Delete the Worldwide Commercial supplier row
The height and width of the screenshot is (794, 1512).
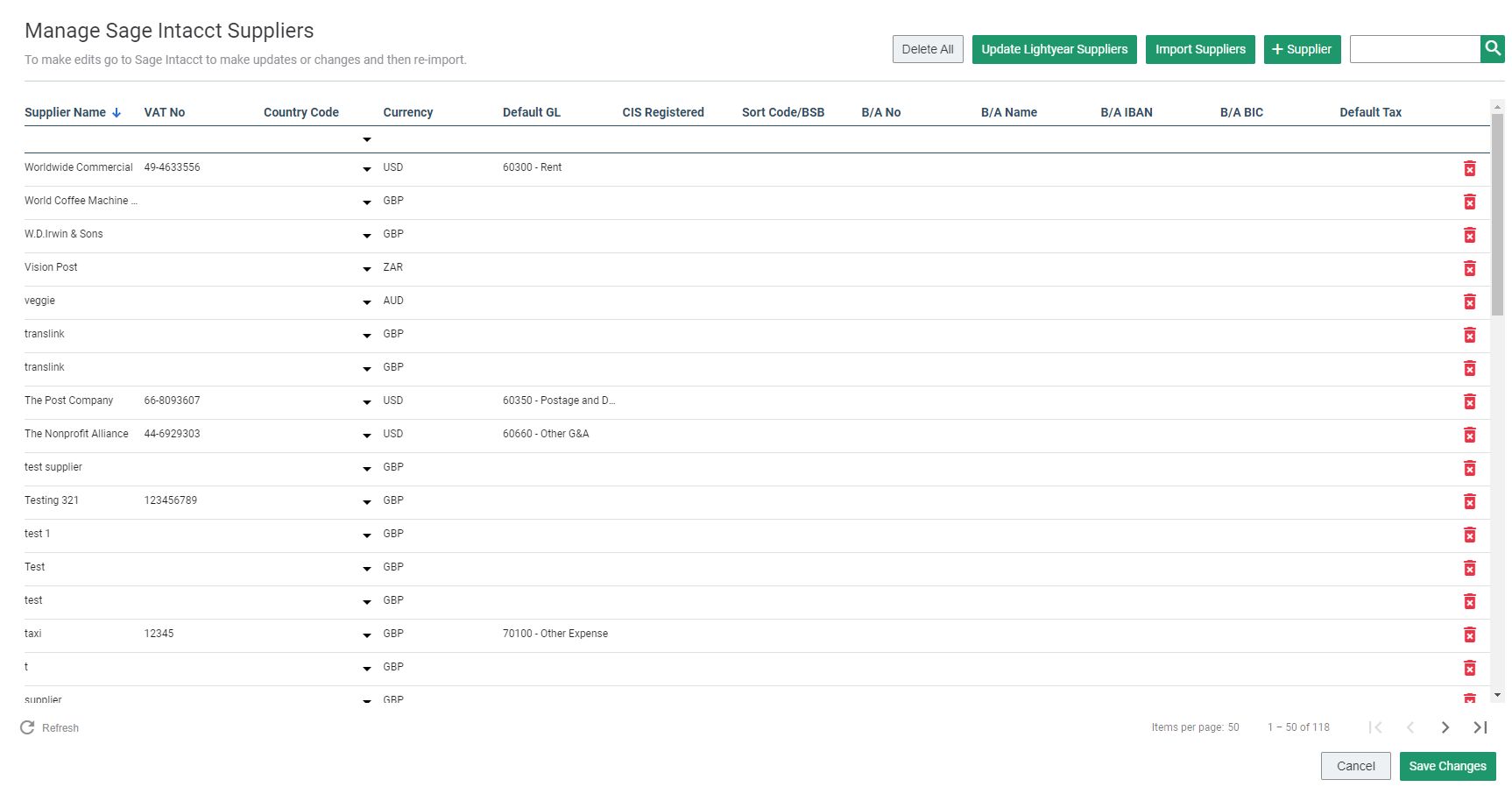(1470, 168)
